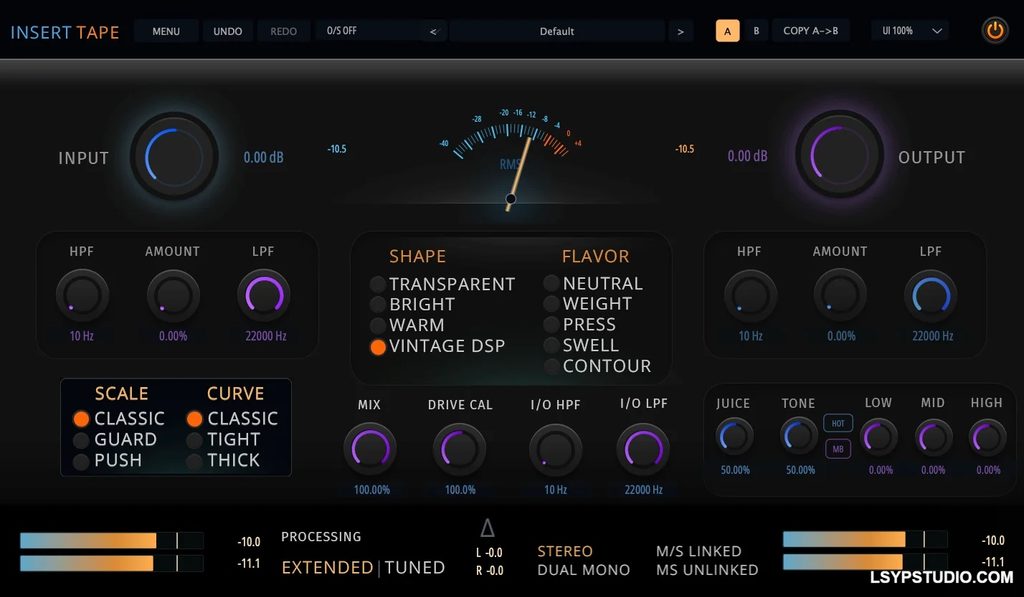Select PUSH scale option
1024x597 pixels.
(x=108, y=460)
